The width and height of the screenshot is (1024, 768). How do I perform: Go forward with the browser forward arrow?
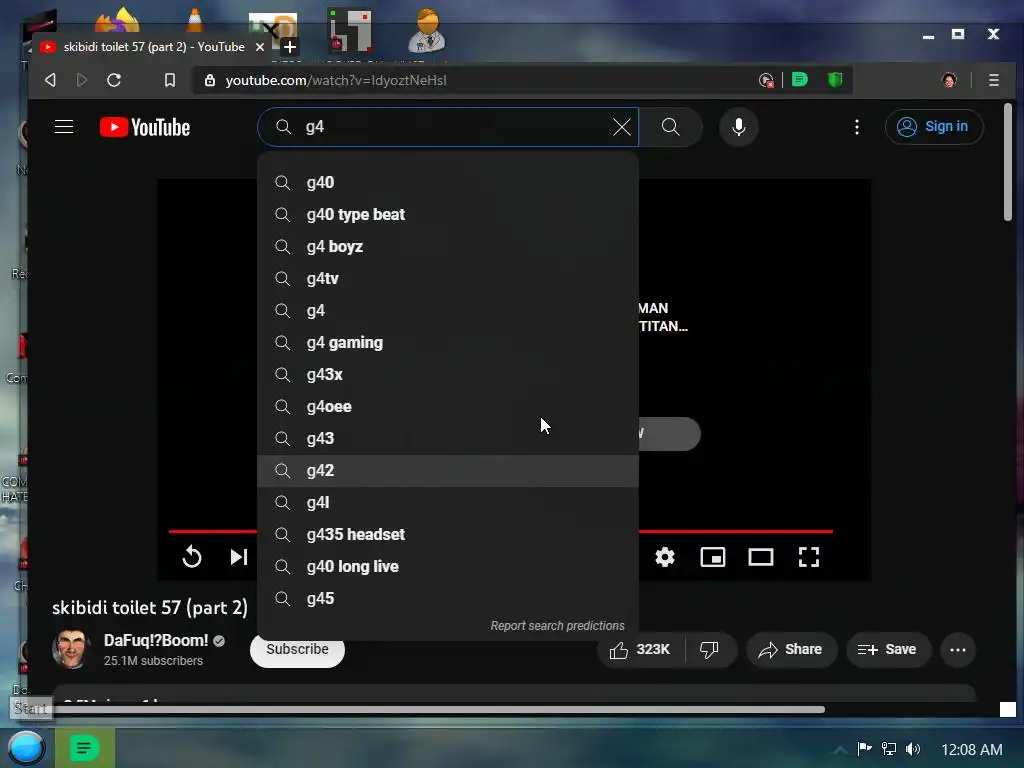82,80
